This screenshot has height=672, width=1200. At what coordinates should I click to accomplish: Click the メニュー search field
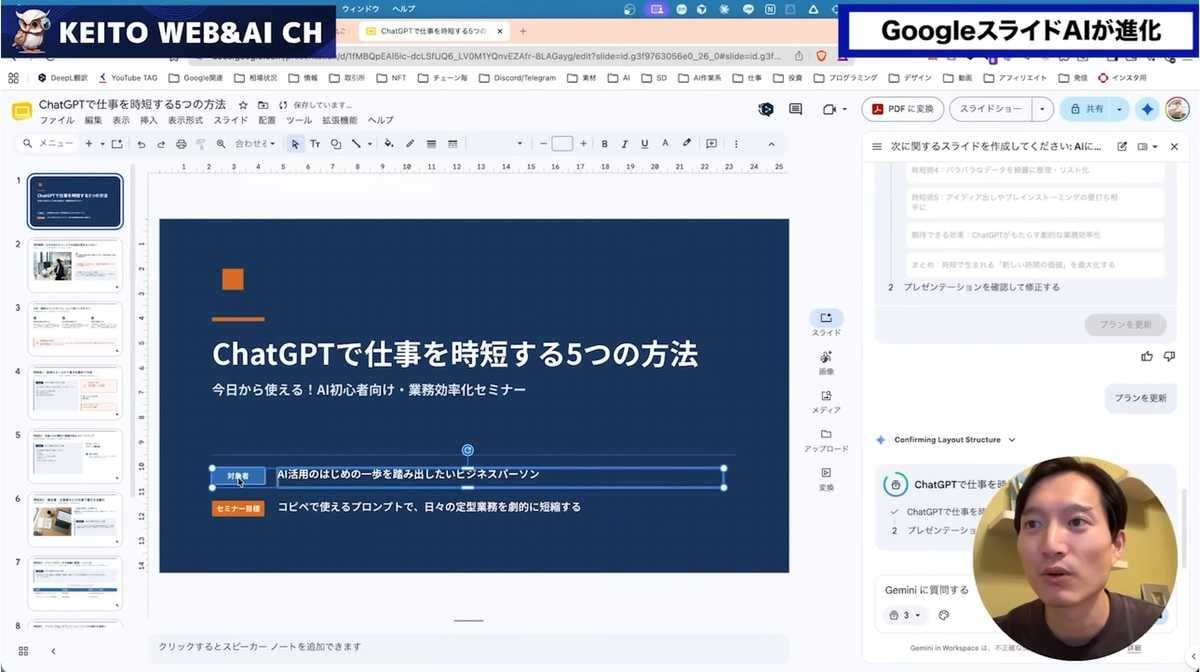click(x=48, y=144)
